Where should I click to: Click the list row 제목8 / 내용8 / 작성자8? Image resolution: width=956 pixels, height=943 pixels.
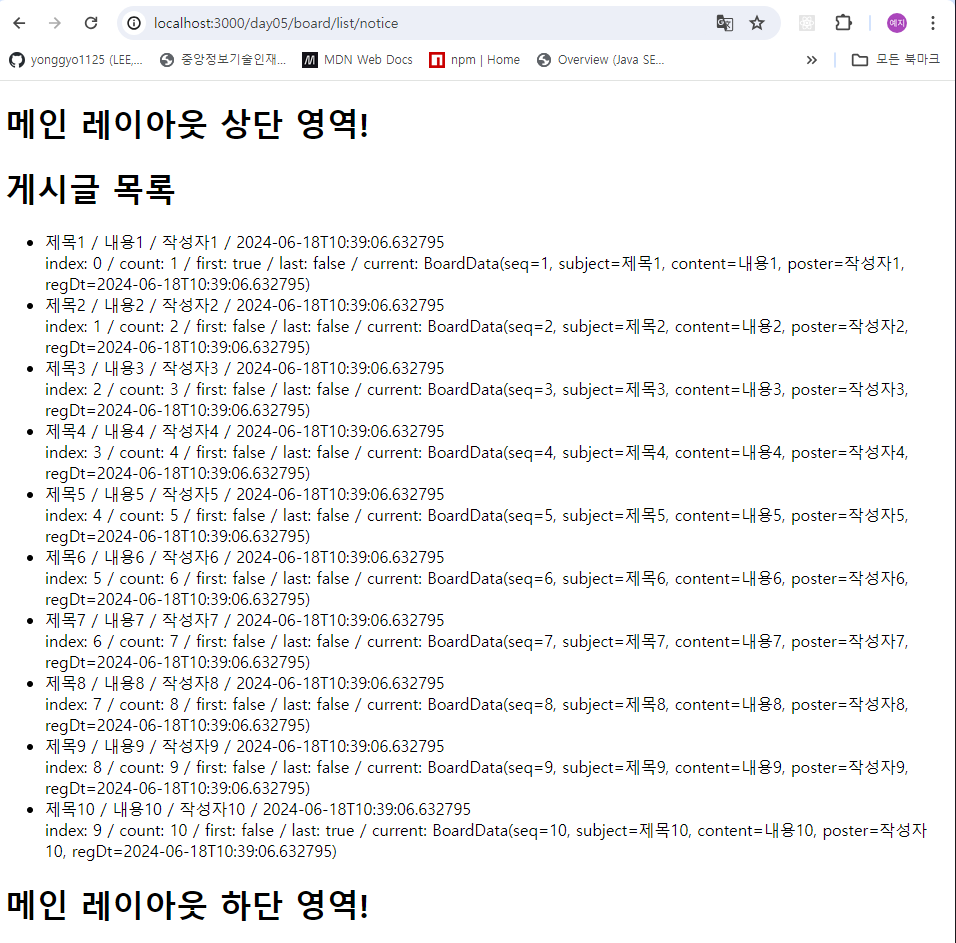point(244,683)
